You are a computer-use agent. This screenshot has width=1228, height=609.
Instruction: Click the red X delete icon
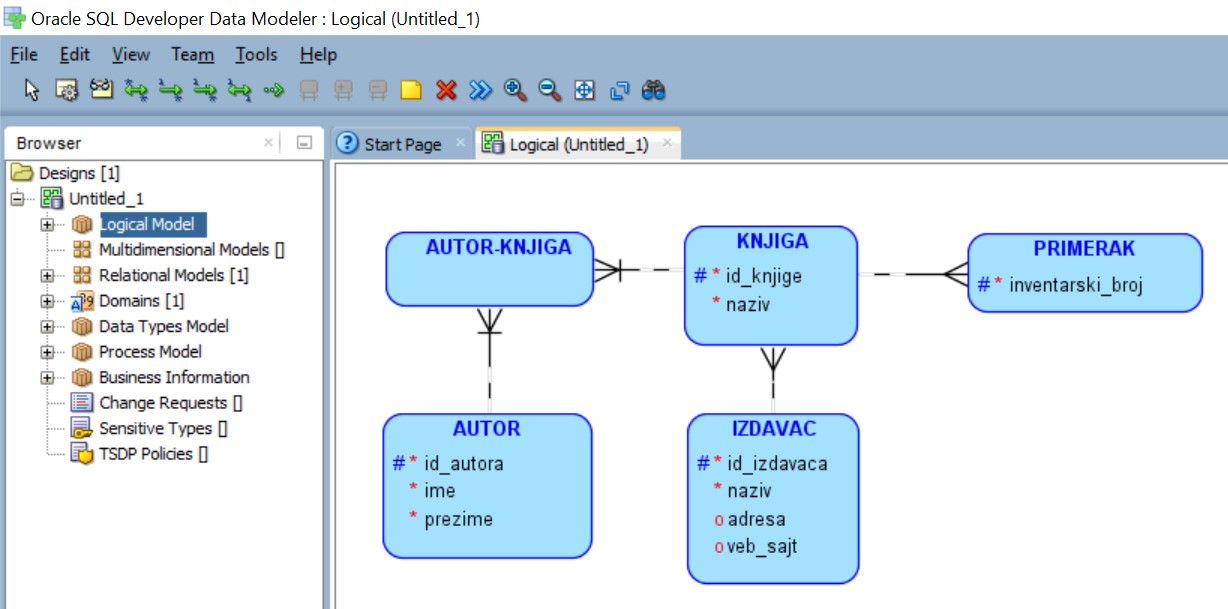pos(446,90)
